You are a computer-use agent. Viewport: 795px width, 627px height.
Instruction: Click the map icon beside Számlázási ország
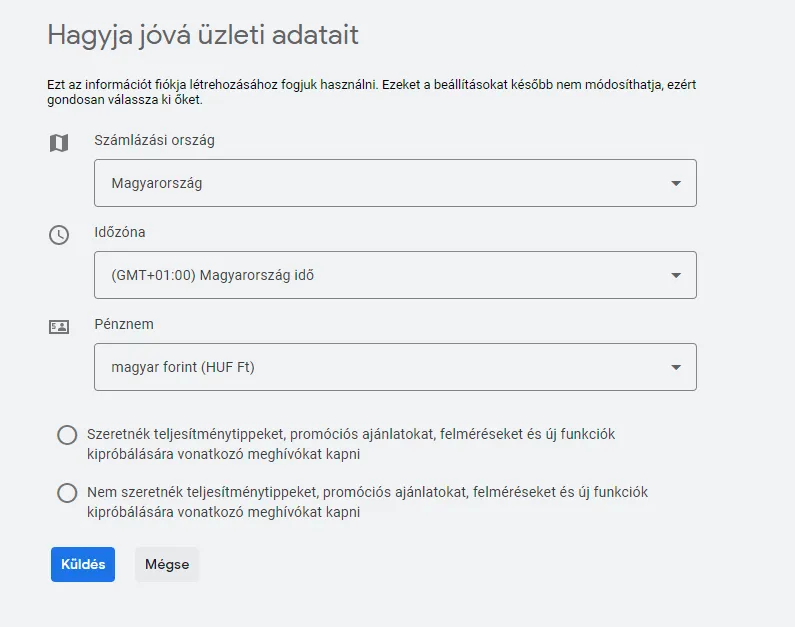(59, 143)
